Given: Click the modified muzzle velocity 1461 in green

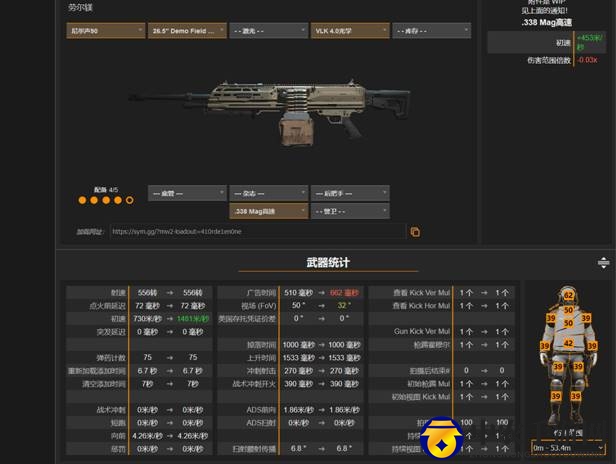Looking at the screenshot, I should click(x=192, y=319).
